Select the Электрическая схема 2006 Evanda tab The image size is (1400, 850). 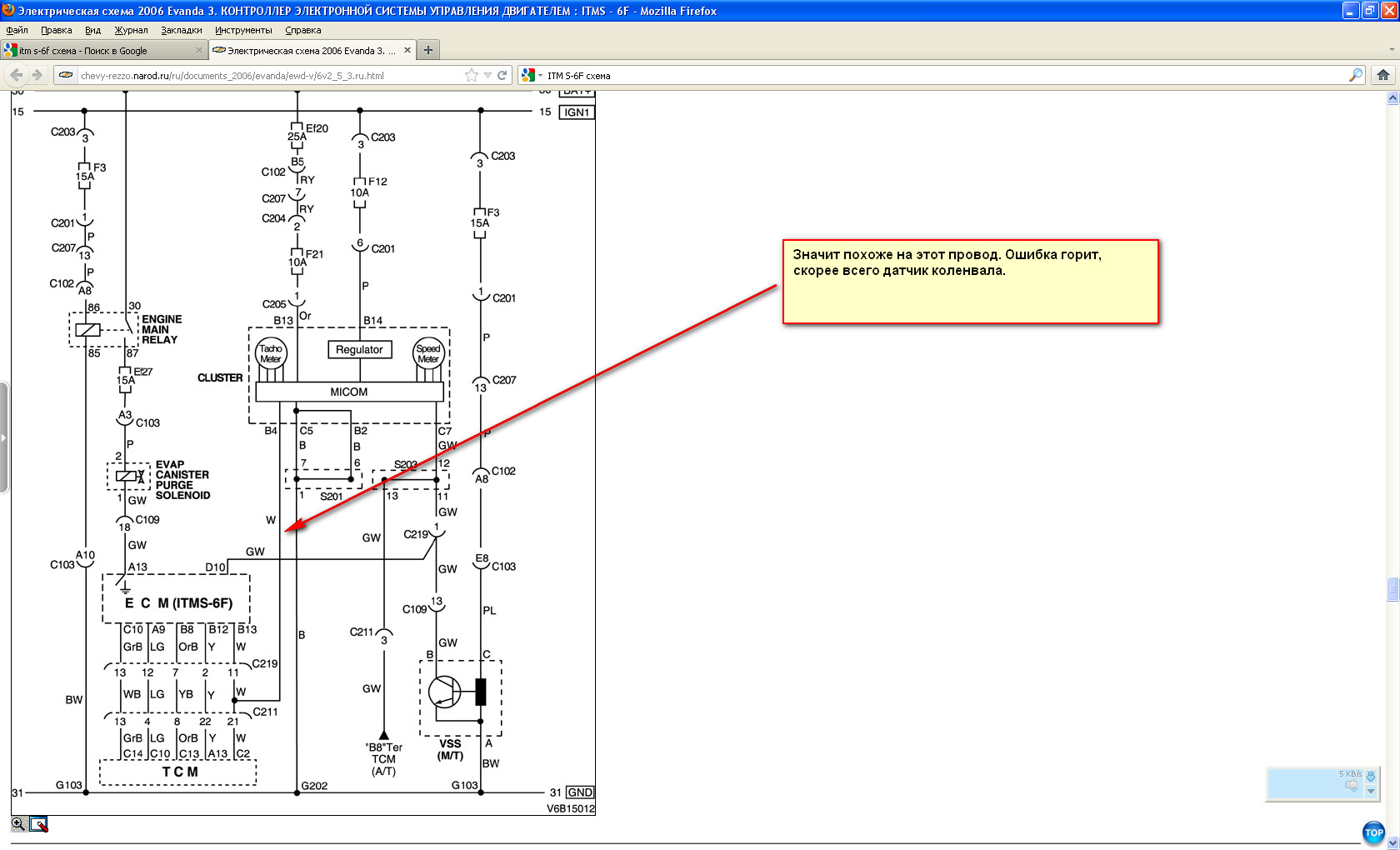coord(312,50)
